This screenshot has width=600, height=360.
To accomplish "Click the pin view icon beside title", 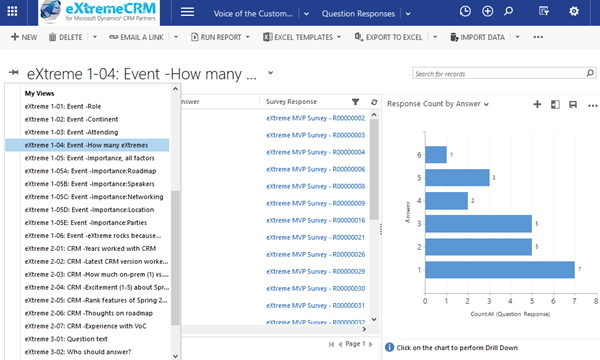I will [x=14, y=72].
